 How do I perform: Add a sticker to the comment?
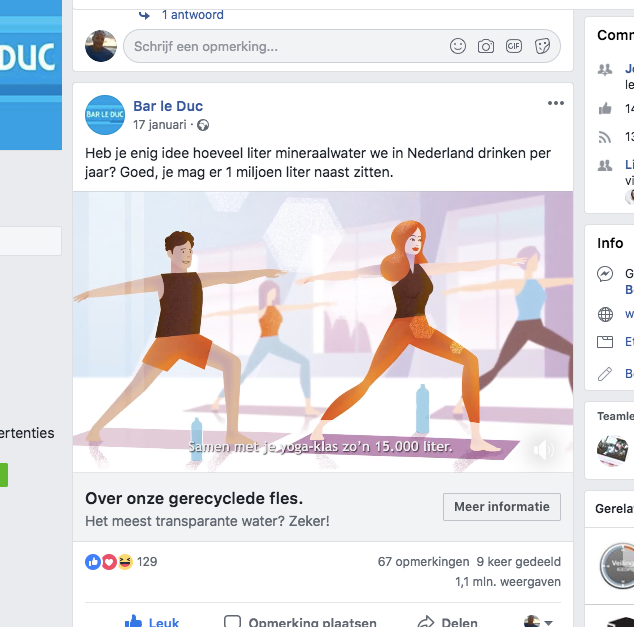click(542, 46)
